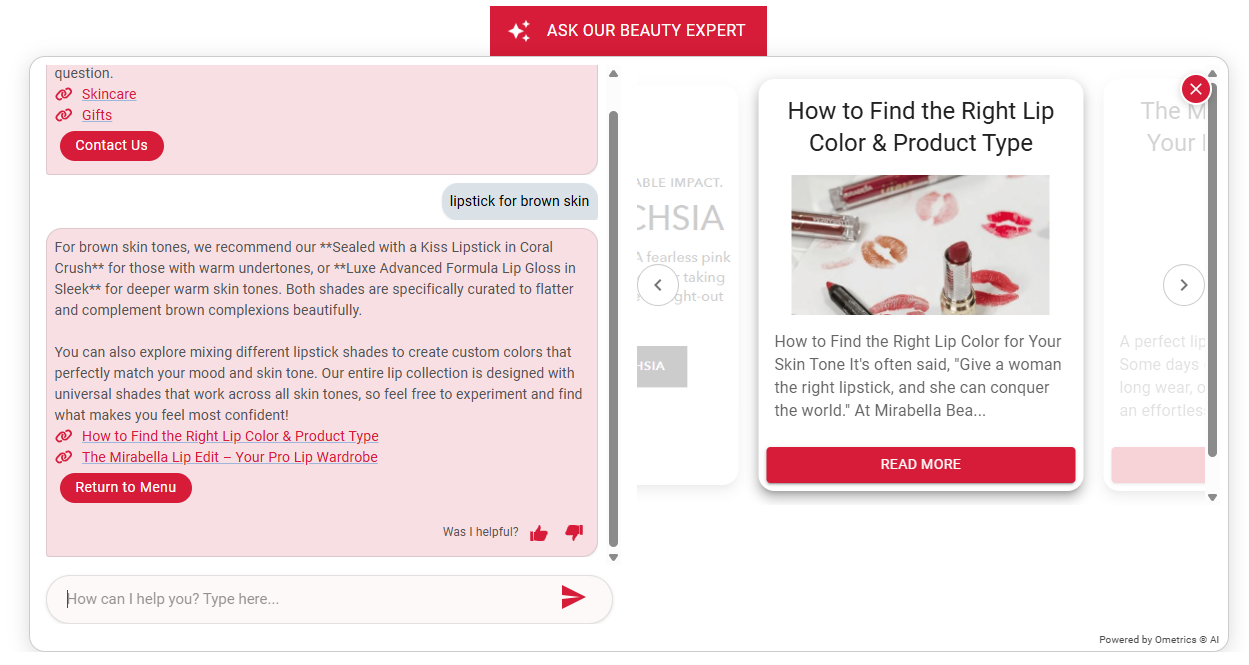Close the article carousel with red X

[1195, 90]
